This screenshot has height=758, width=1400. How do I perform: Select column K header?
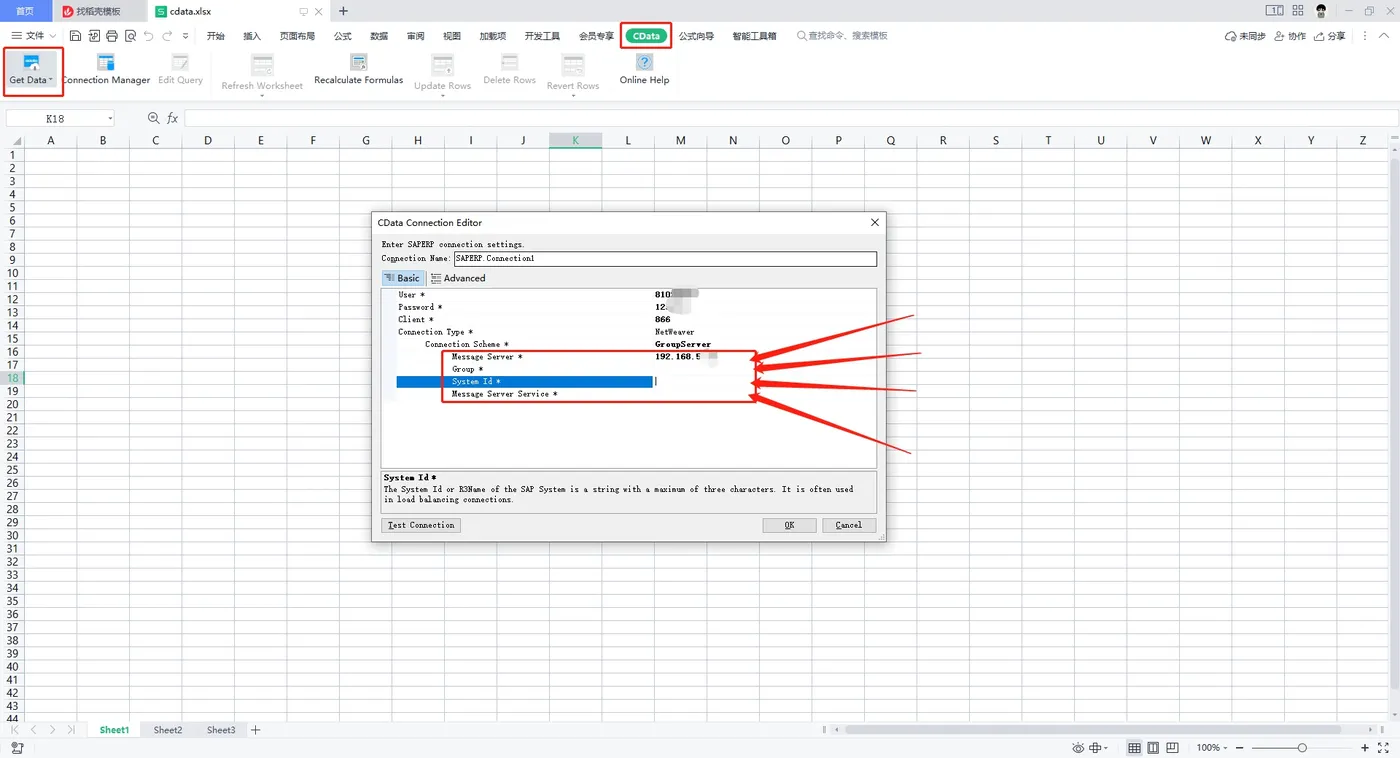pos(575,141)
